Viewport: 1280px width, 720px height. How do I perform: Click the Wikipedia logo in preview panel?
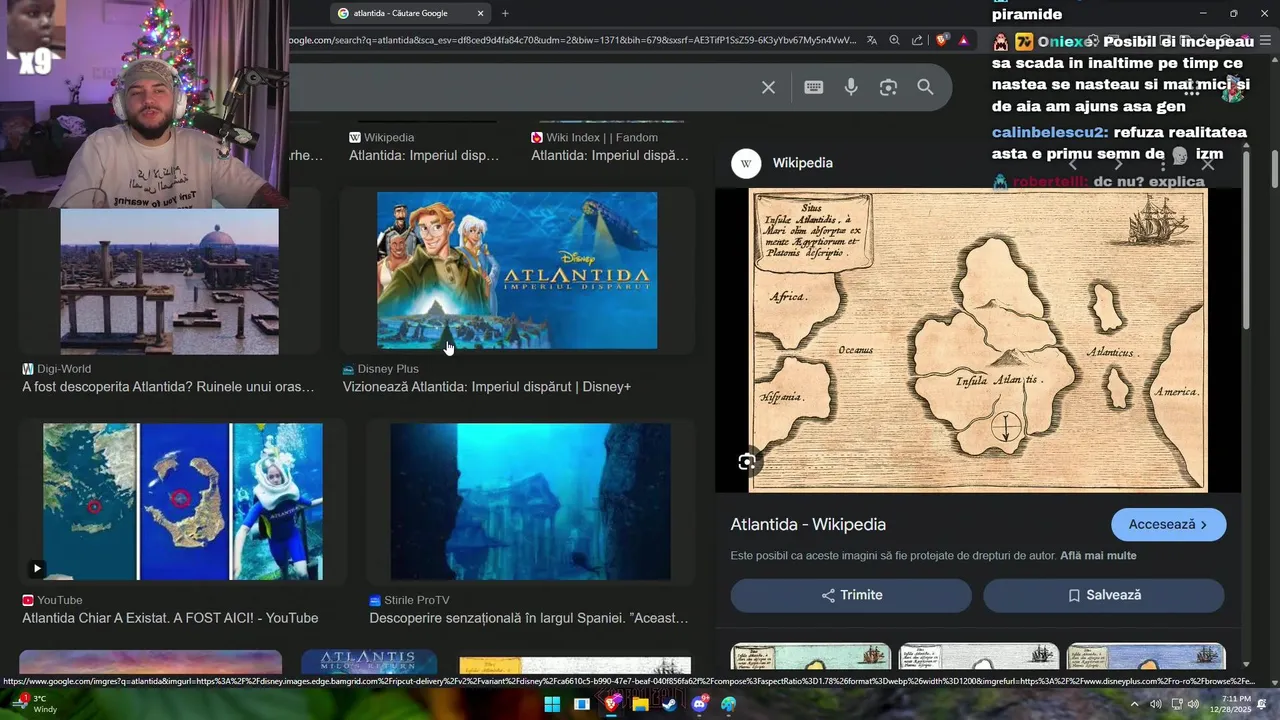(746, 163)
